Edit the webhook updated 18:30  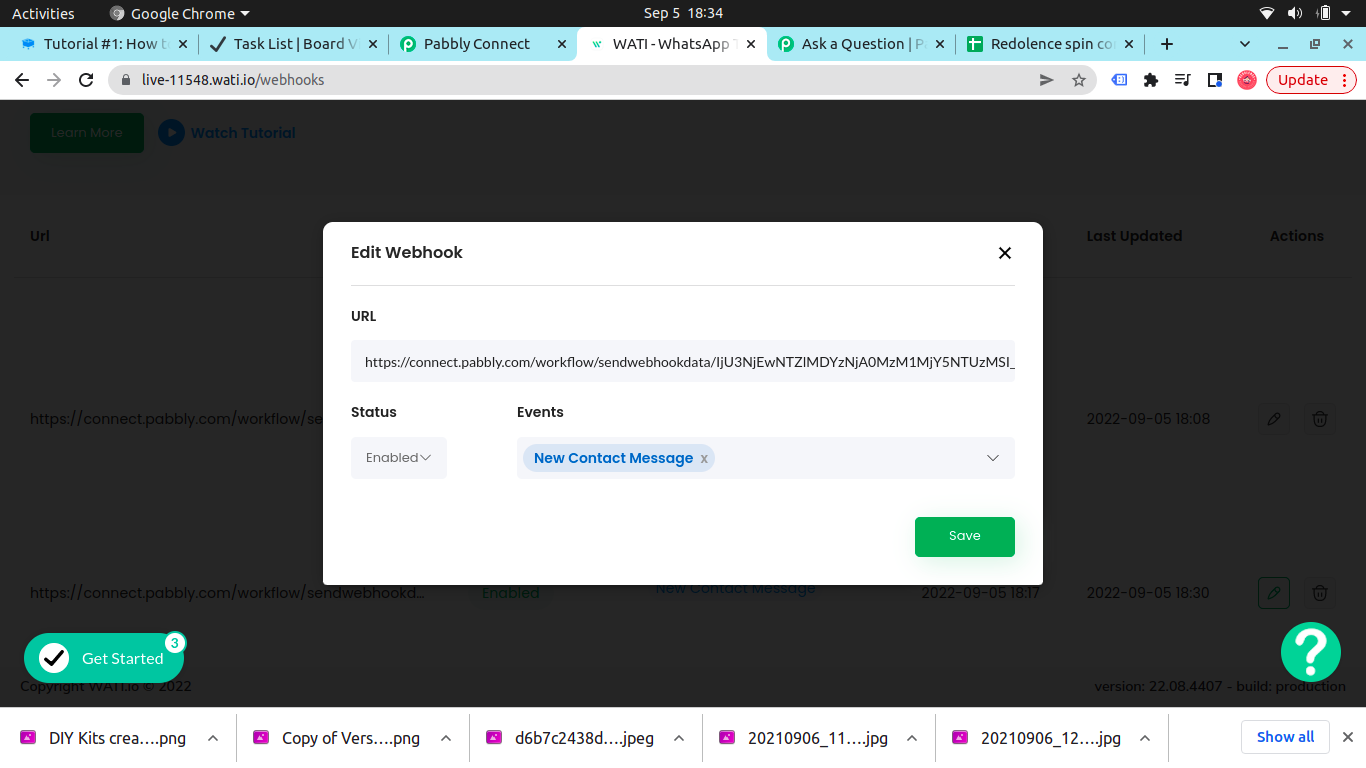1274,593
